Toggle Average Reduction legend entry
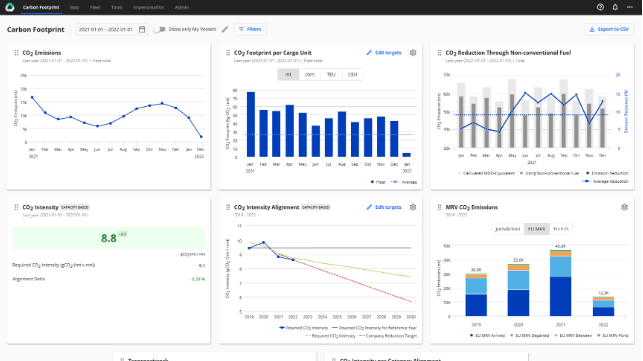 605,181
